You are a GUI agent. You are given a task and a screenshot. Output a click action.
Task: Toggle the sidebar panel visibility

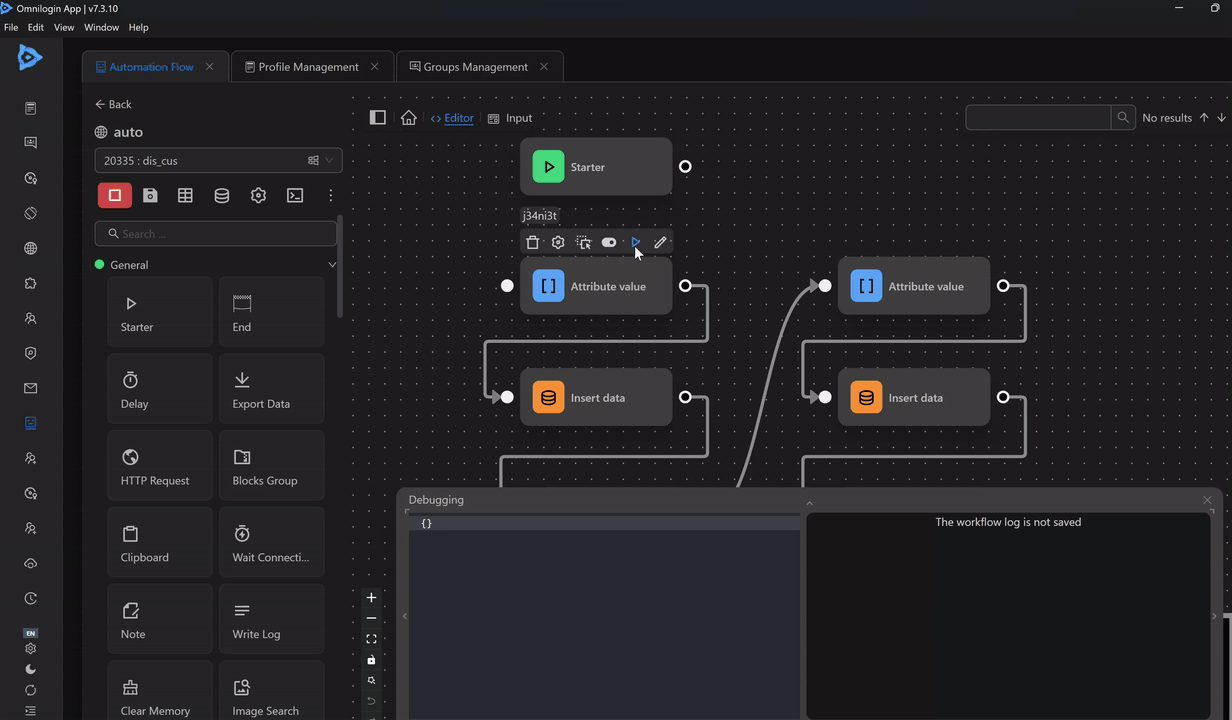[x=378, y=118]
